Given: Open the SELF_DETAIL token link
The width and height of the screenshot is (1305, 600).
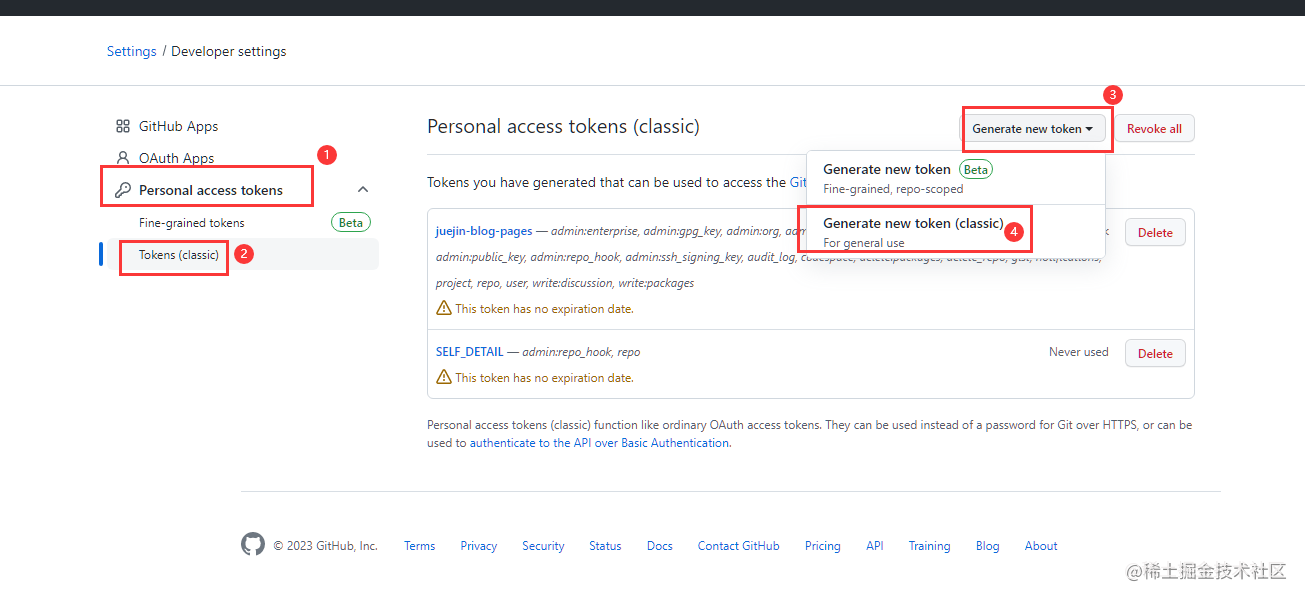Looking at the screenshot, I should tap(470, 352).
